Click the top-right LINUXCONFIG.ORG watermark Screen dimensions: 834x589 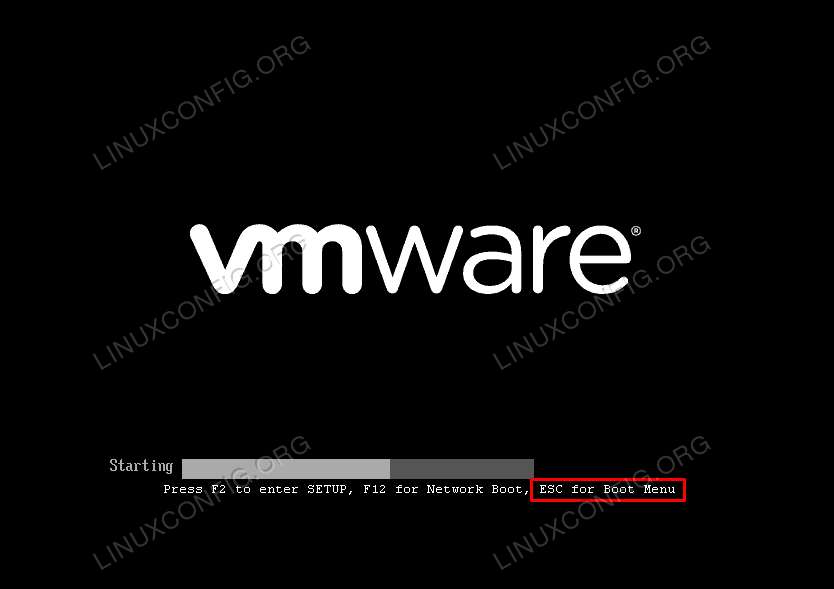tap(602, 103)
